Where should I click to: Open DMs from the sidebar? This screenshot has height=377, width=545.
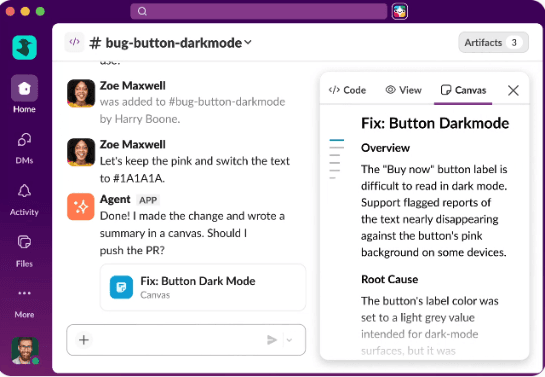point(24,140)
